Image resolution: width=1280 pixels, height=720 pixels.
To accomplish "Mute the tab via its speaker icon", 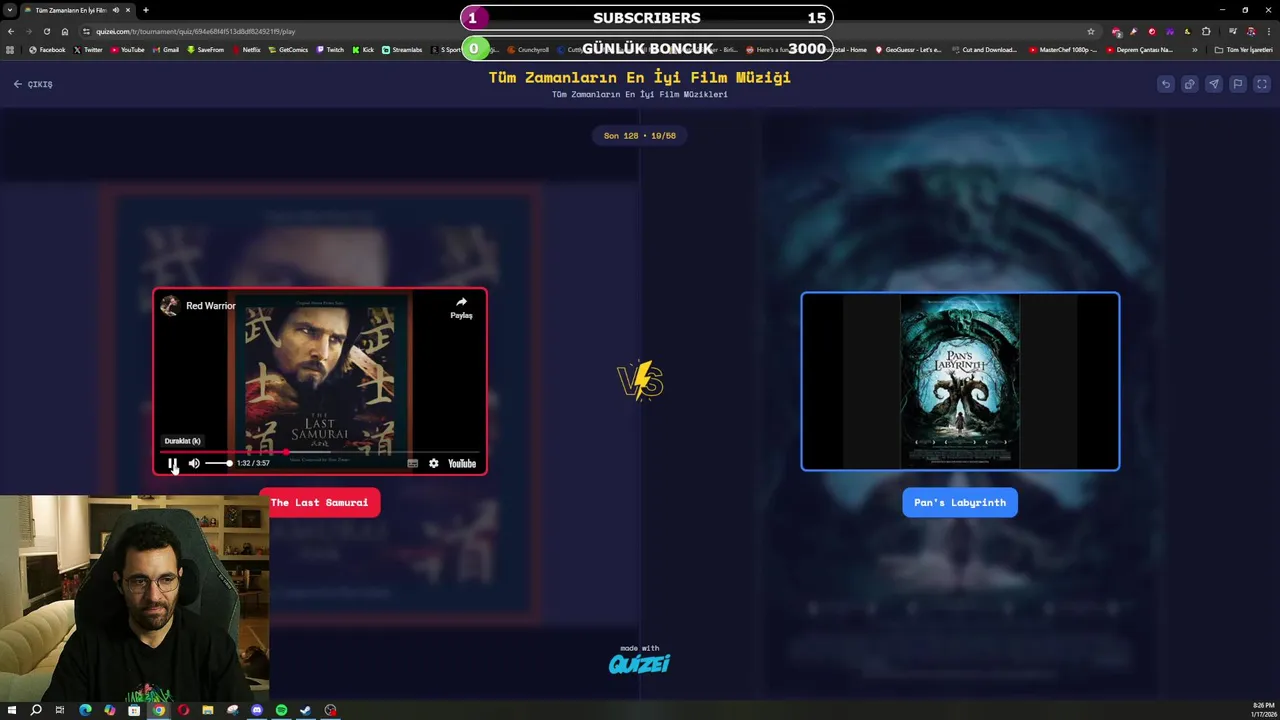I will [116, 10].
